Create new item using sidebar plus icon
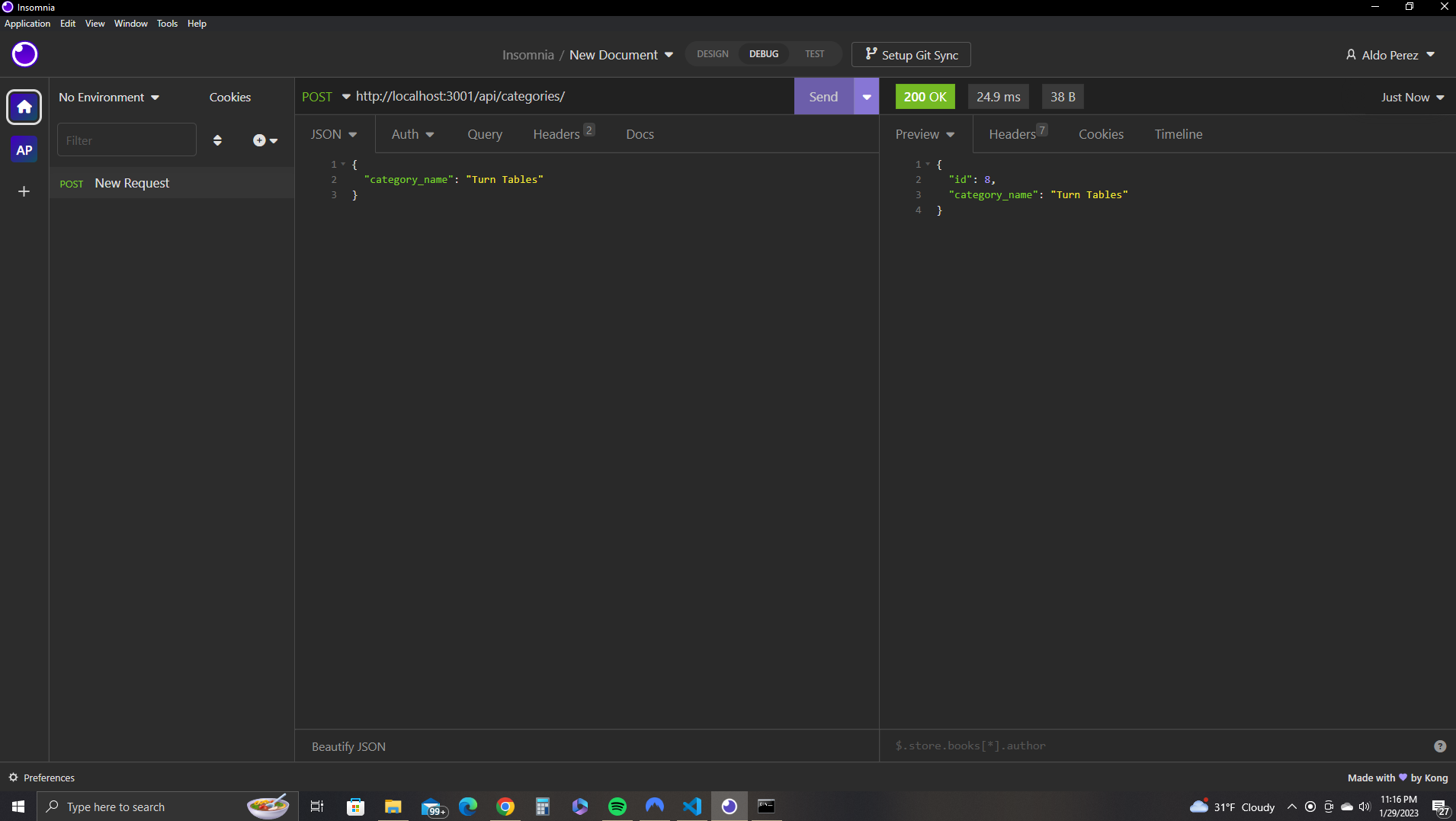The image size is (1456, 821). coord(24,191)
